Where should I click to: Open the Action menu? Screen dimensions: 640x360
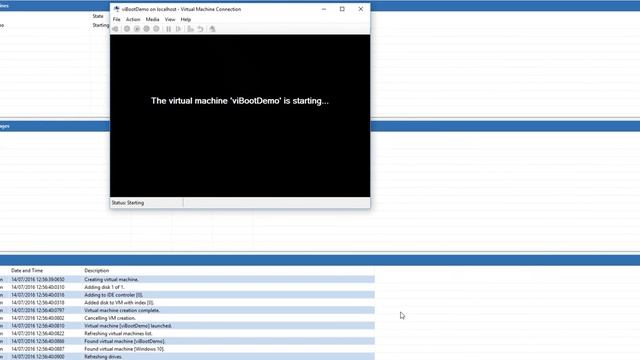click(133, 19)
